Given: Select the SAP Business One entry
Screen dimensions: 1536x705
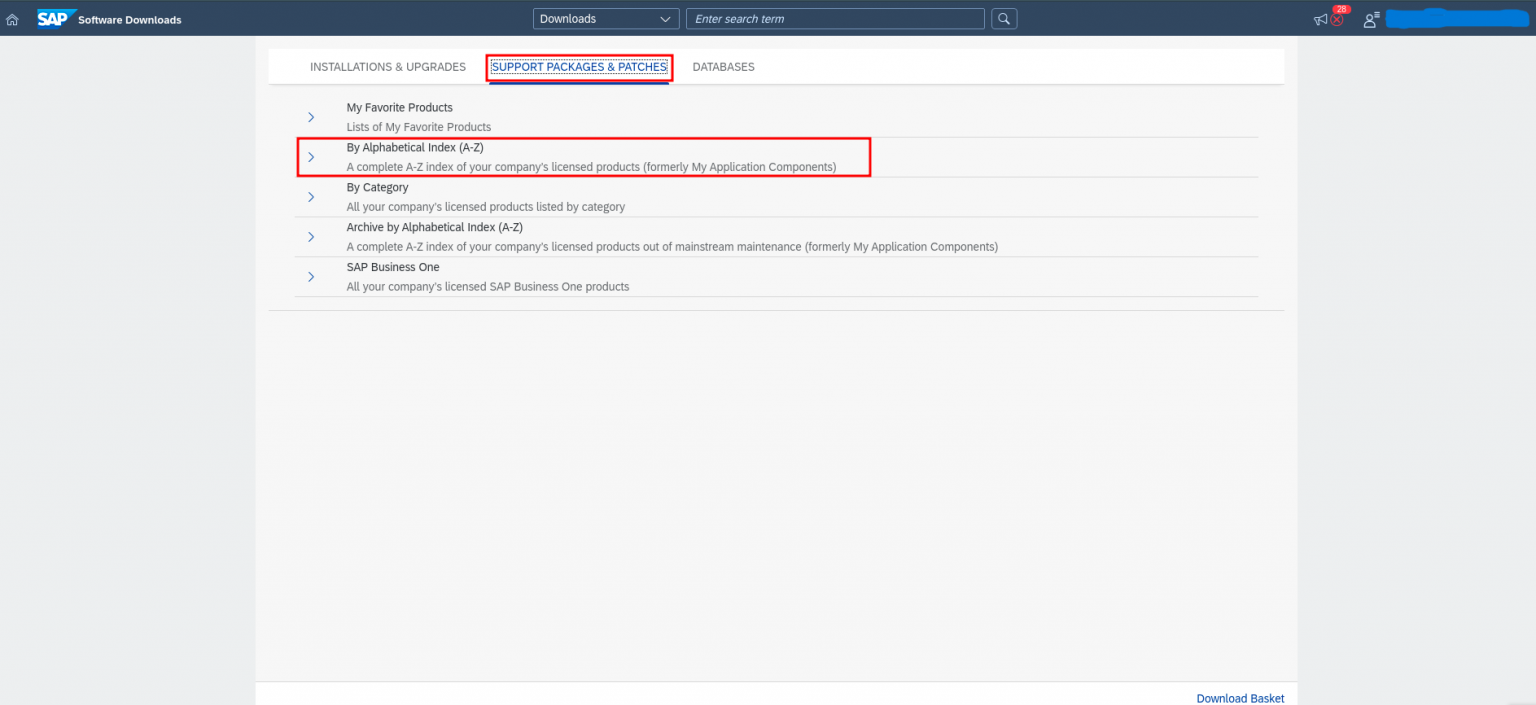Looking at the screenshot, I should click(x=393, y=267).
